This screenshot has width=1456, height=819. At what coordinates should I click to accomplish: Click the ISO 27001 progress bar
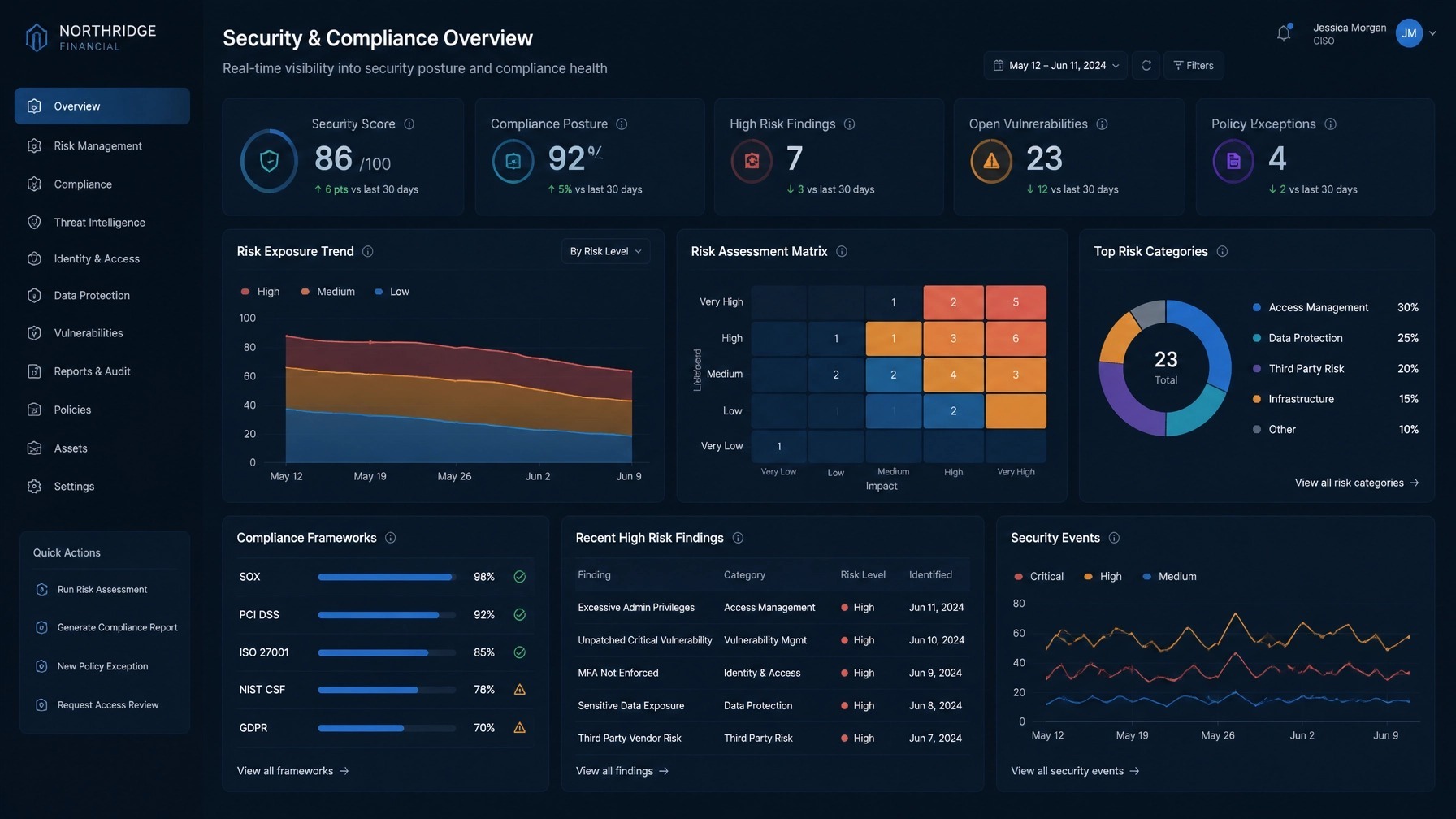click(387, 652)
